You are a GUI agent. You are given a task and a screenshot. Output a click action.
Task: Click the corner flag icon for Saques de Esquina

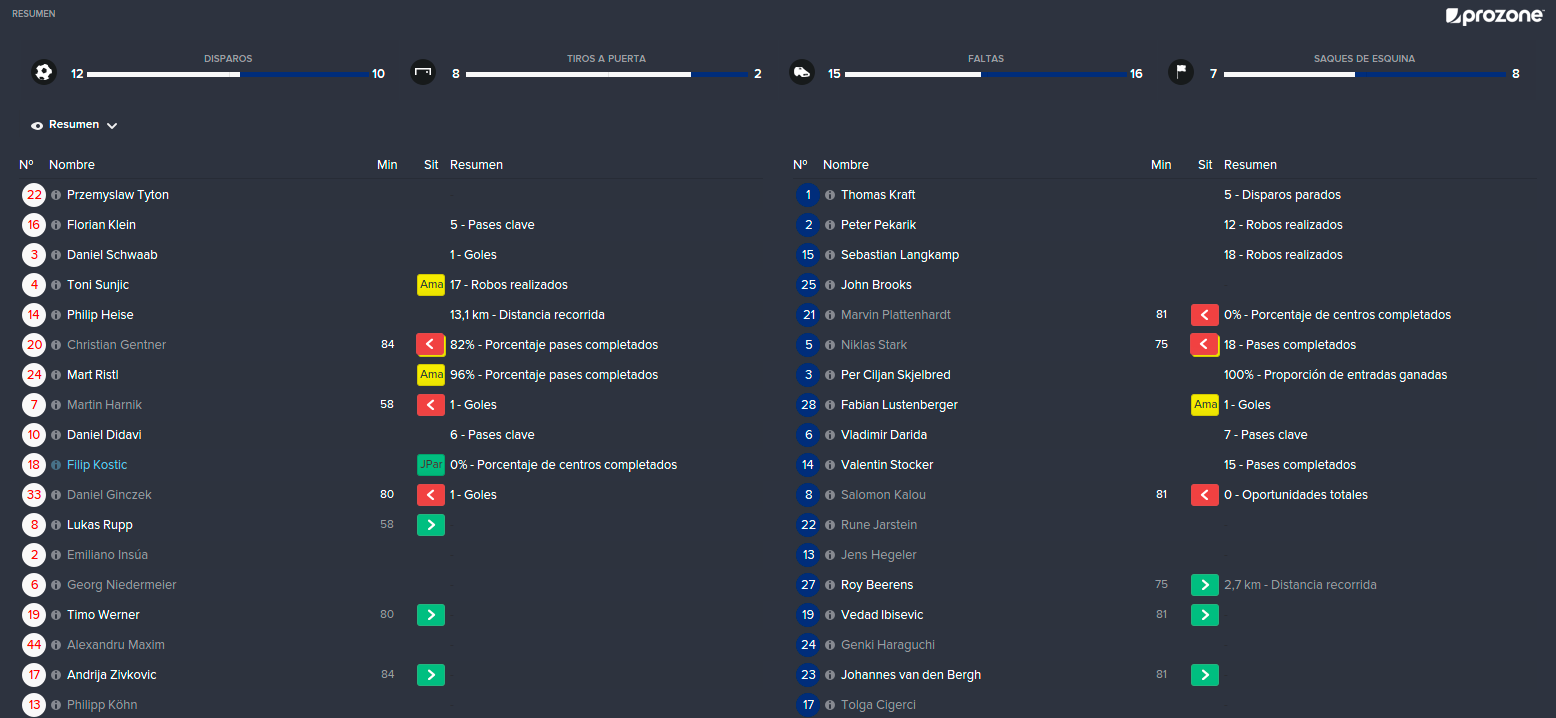(x=1181, y=72)
